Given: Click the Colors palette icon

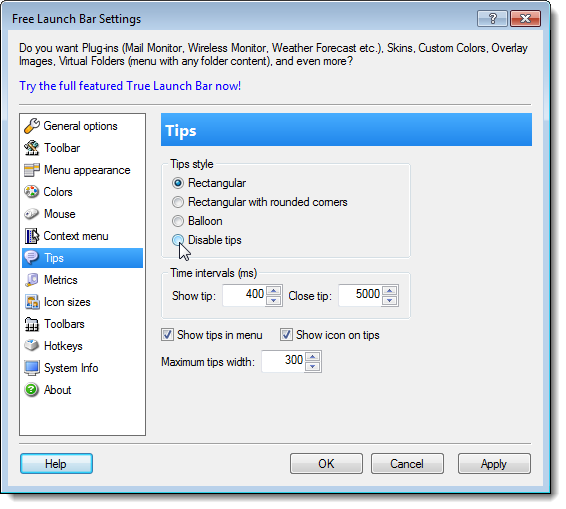Looking at the screenshot, I should pyautogui.click(x=32, y=192).
